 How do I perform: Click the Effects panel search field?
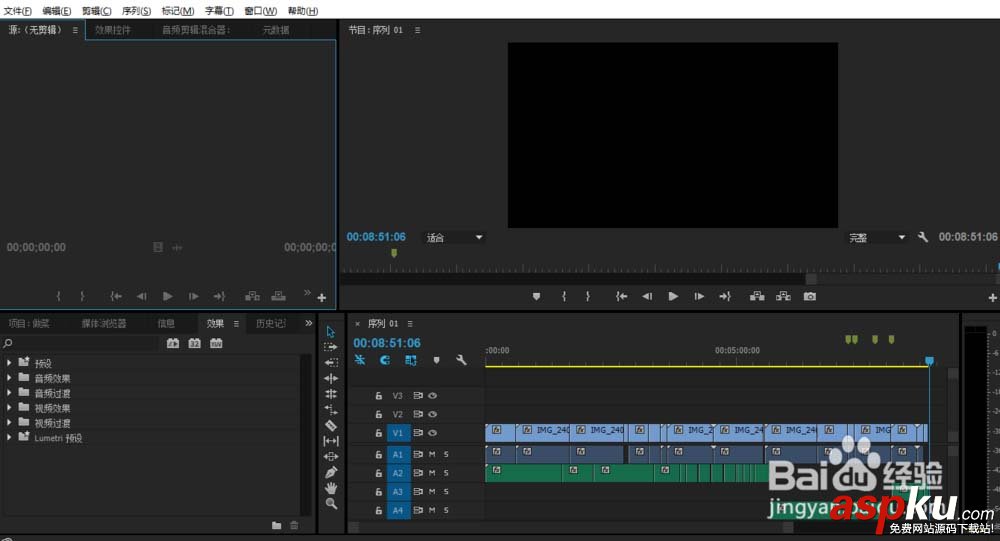point(80,343)
